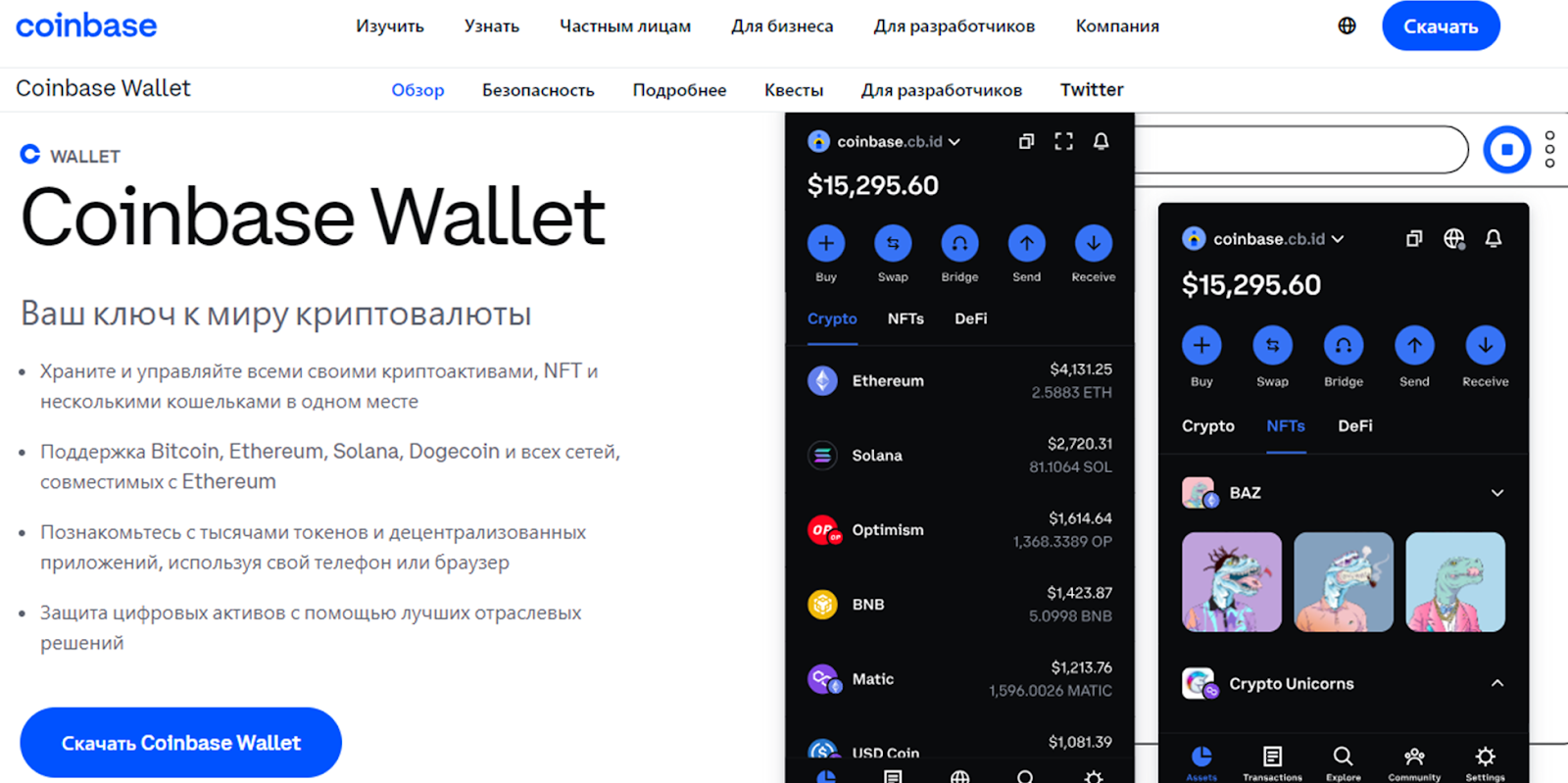Screen dimensions: 1568x783
Task: Click Receive icon in left wallet
Action: click(1094, 243)
